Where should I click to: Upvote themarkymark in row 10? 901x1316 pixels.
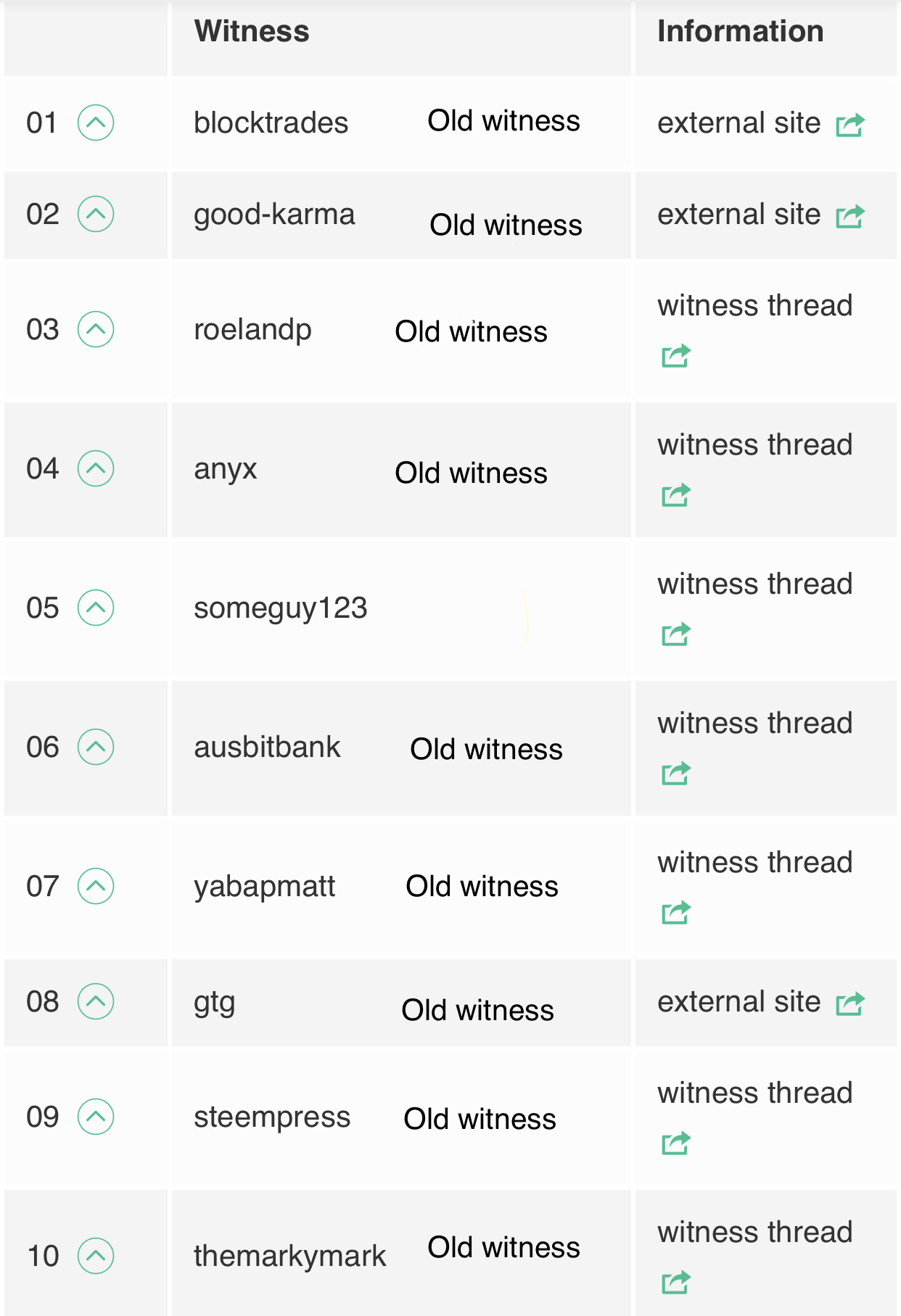[96, 1256]
